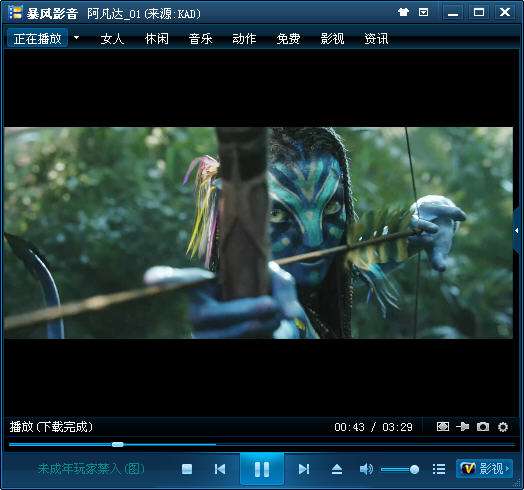Toggle the playlist list icon
Screen dimensions: 524x490
click(439, 469)
